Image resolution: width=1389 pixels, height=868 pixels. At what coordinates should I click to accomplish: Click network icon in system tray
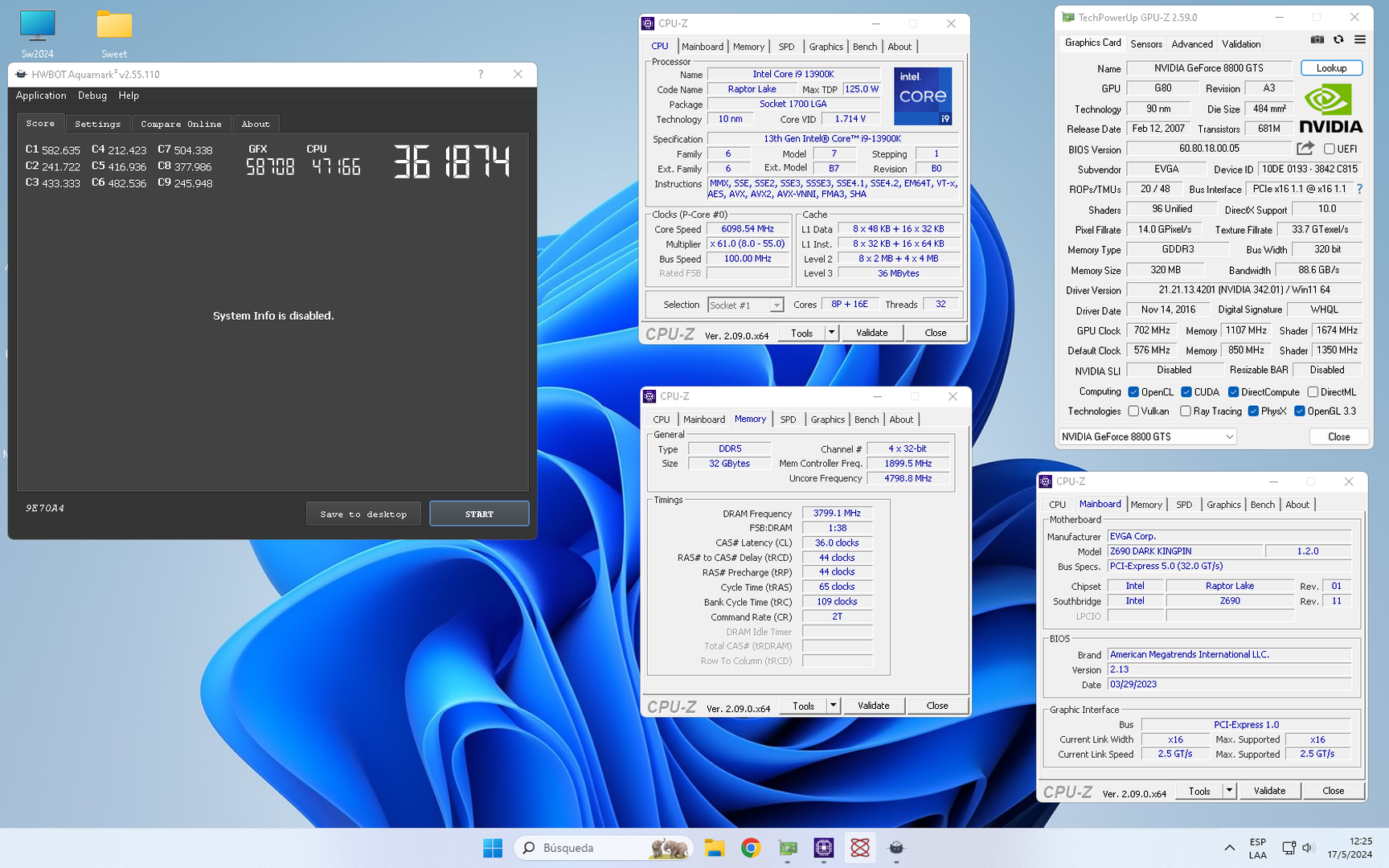click(x=1289, y=848)
